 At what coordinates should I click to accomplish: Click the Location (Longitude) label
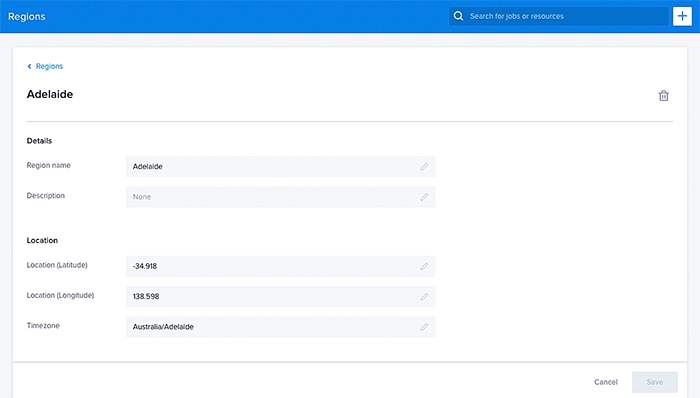[60, 295]
